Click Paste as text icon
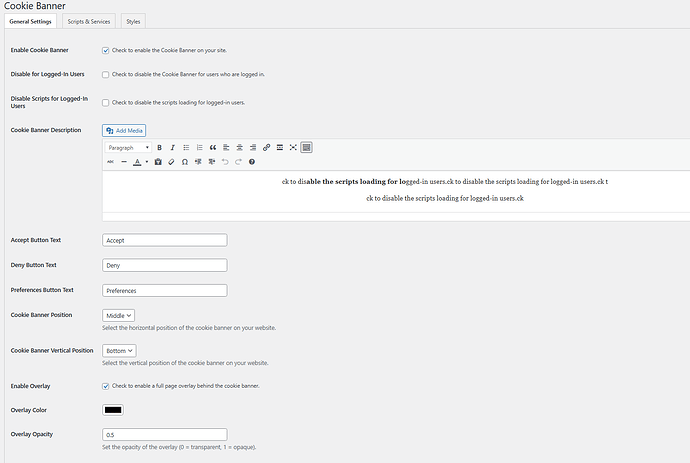Screen dimensions: 690x463 click(158, 162)
